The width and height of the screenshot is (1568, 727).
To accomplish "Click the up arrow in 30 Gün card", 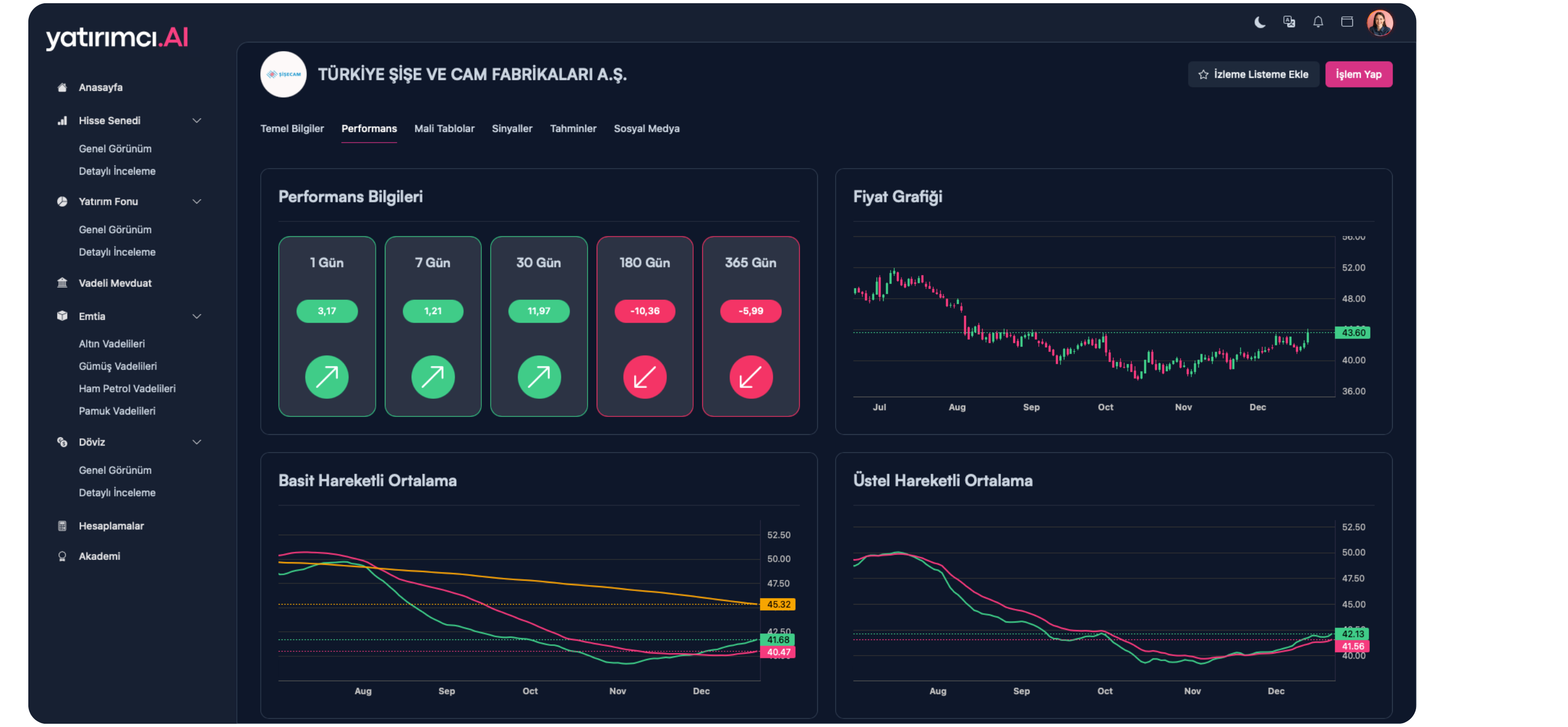I will [538, 377].
